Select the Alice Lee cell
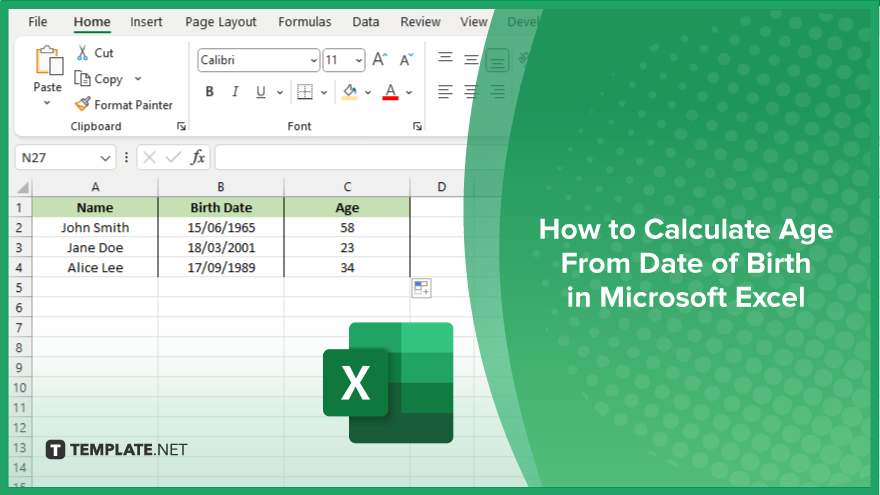Image resolution: width=880 pixels, height=495 pixels. tap(95, 267)
